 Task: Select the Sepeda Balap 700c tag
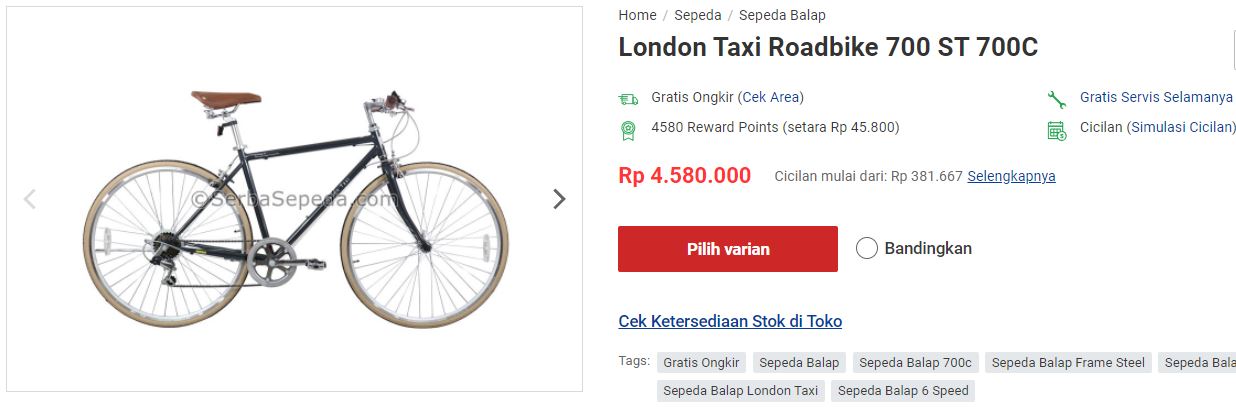tap(915, 362)
